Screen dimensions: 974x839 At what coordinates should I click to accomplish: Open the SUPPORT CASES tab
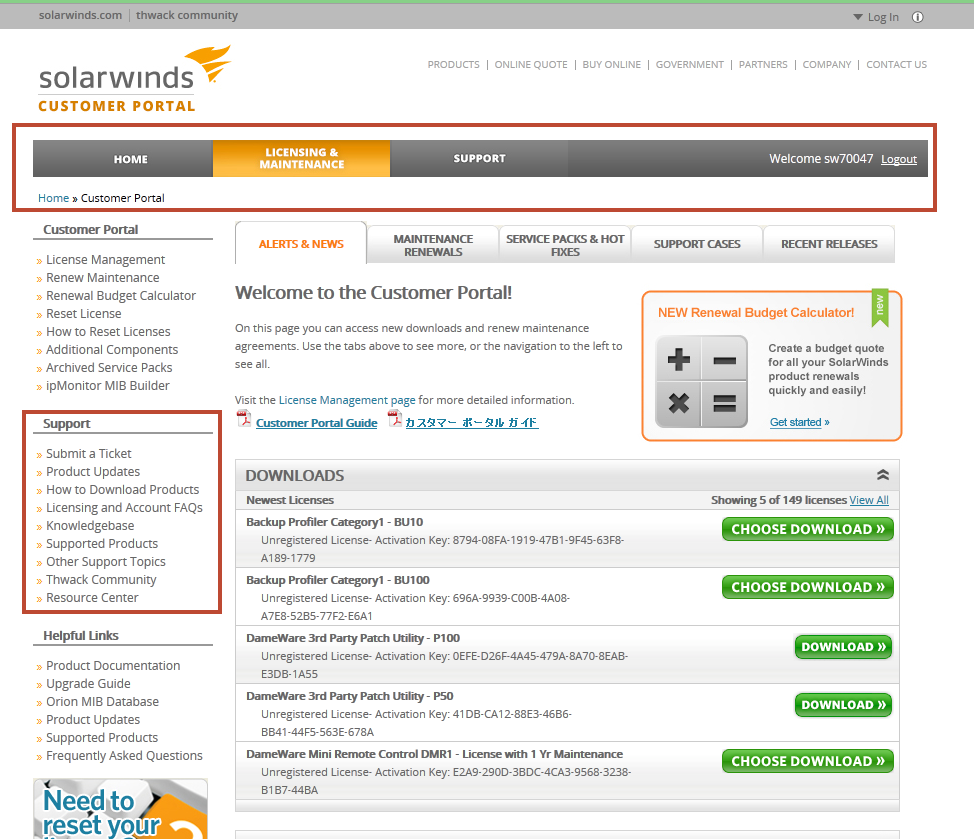pos(696,243)
